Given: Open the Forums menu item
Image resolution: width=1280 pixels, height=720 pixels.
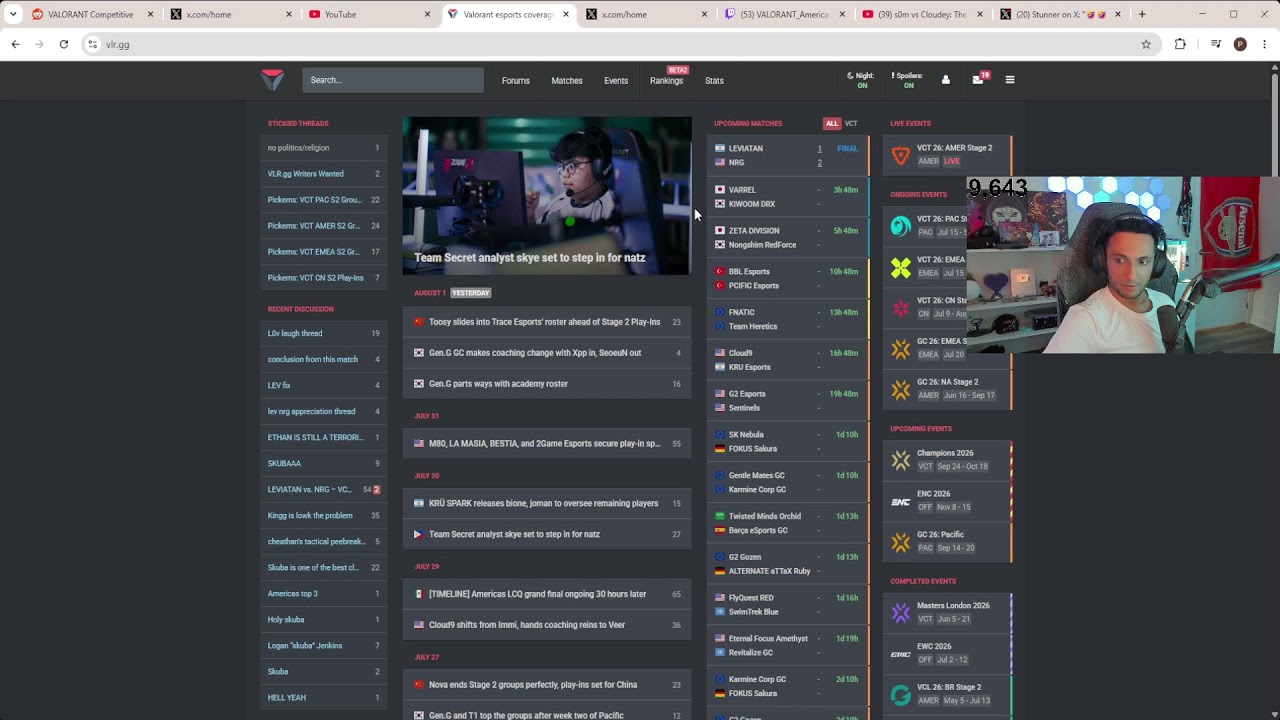Looking at the screenshot, I should [x=516, y=81].
